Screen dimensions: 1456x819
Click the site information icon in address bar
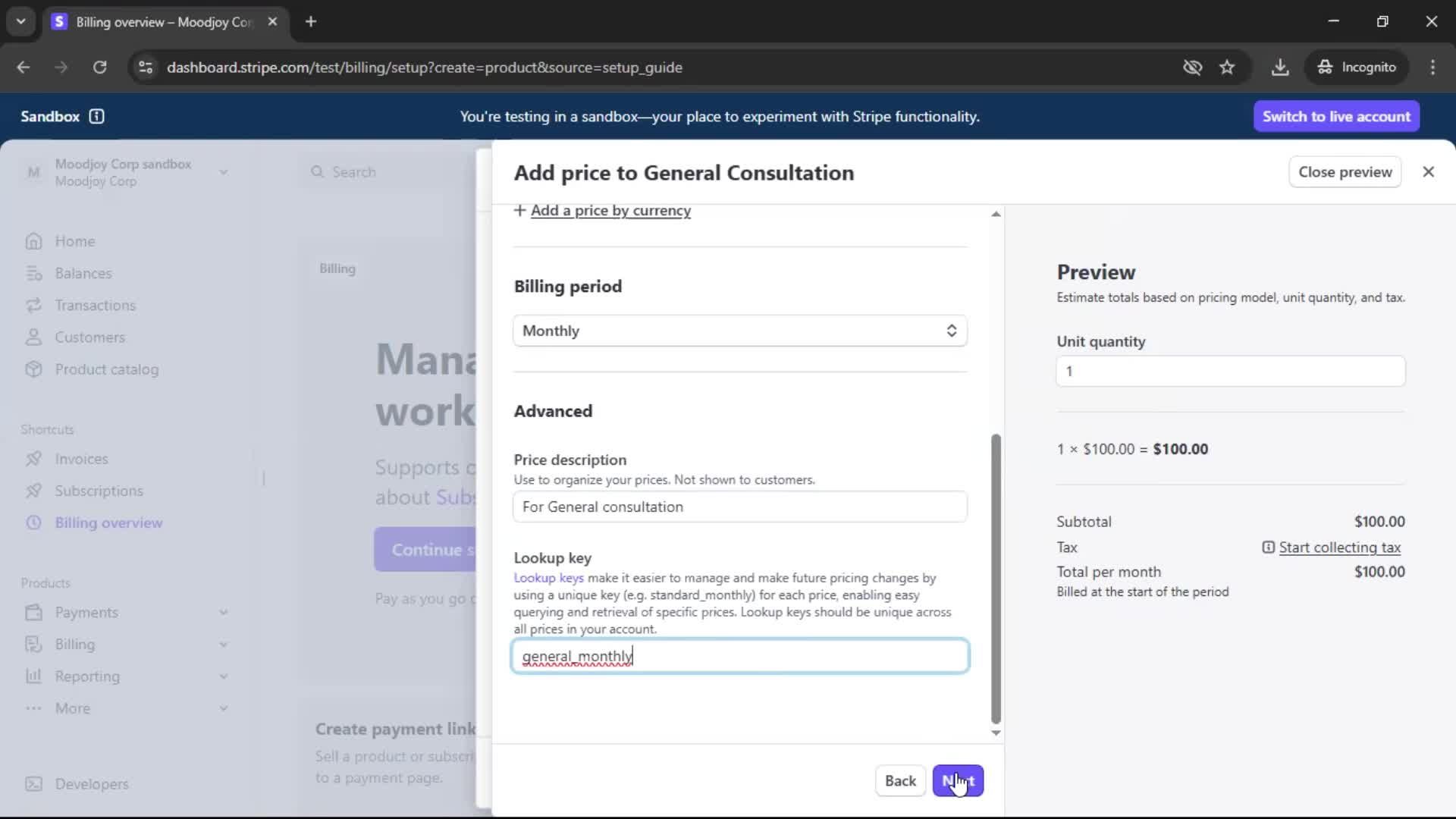click(146, 67)
